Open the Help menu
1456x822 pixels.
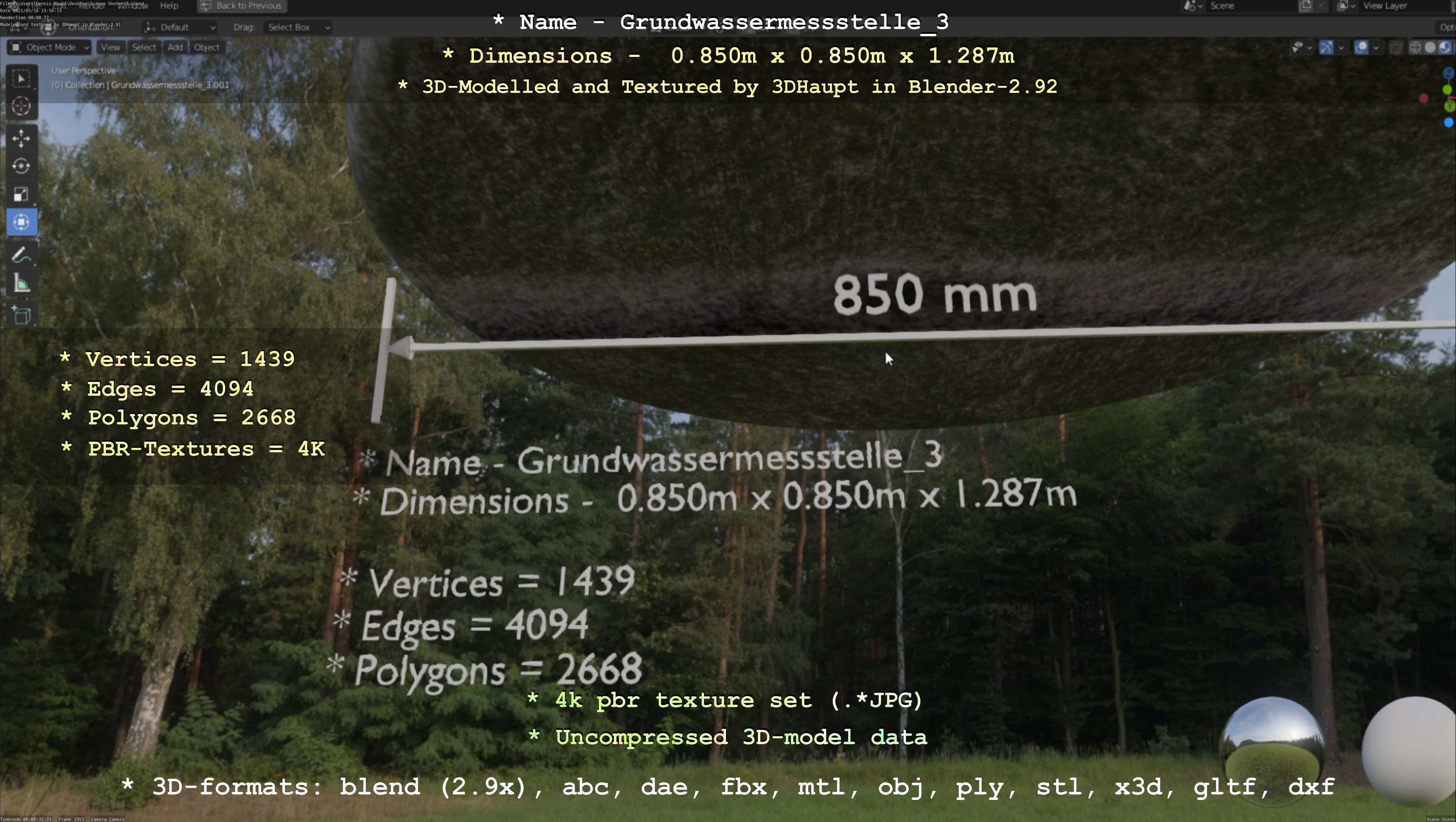tap(169, 6)
